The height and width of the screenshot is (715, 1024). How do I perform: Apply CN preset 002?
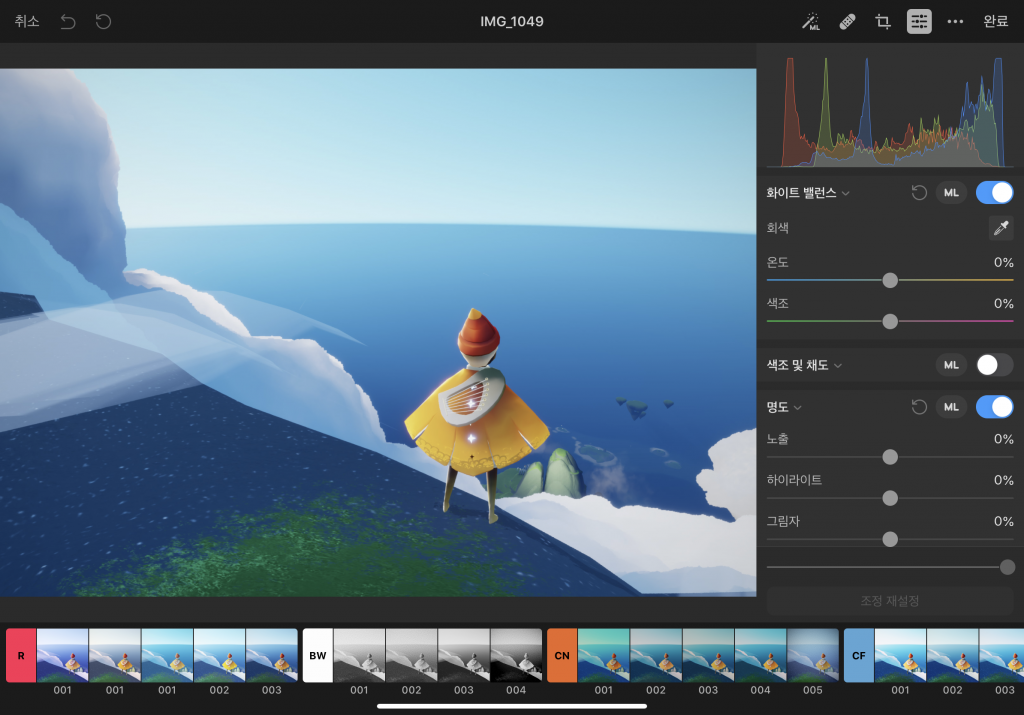pyautogui.click(x=656, y=656)
